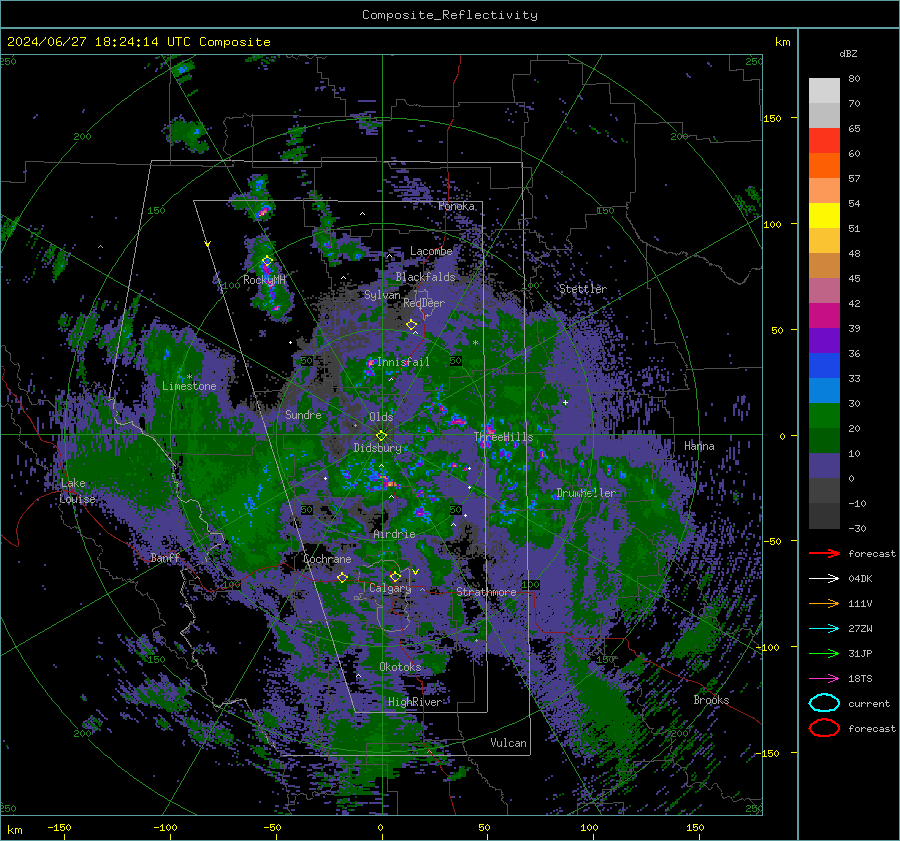Pick the red 65-60 dBZ swatch

click(x=824, y=141)
